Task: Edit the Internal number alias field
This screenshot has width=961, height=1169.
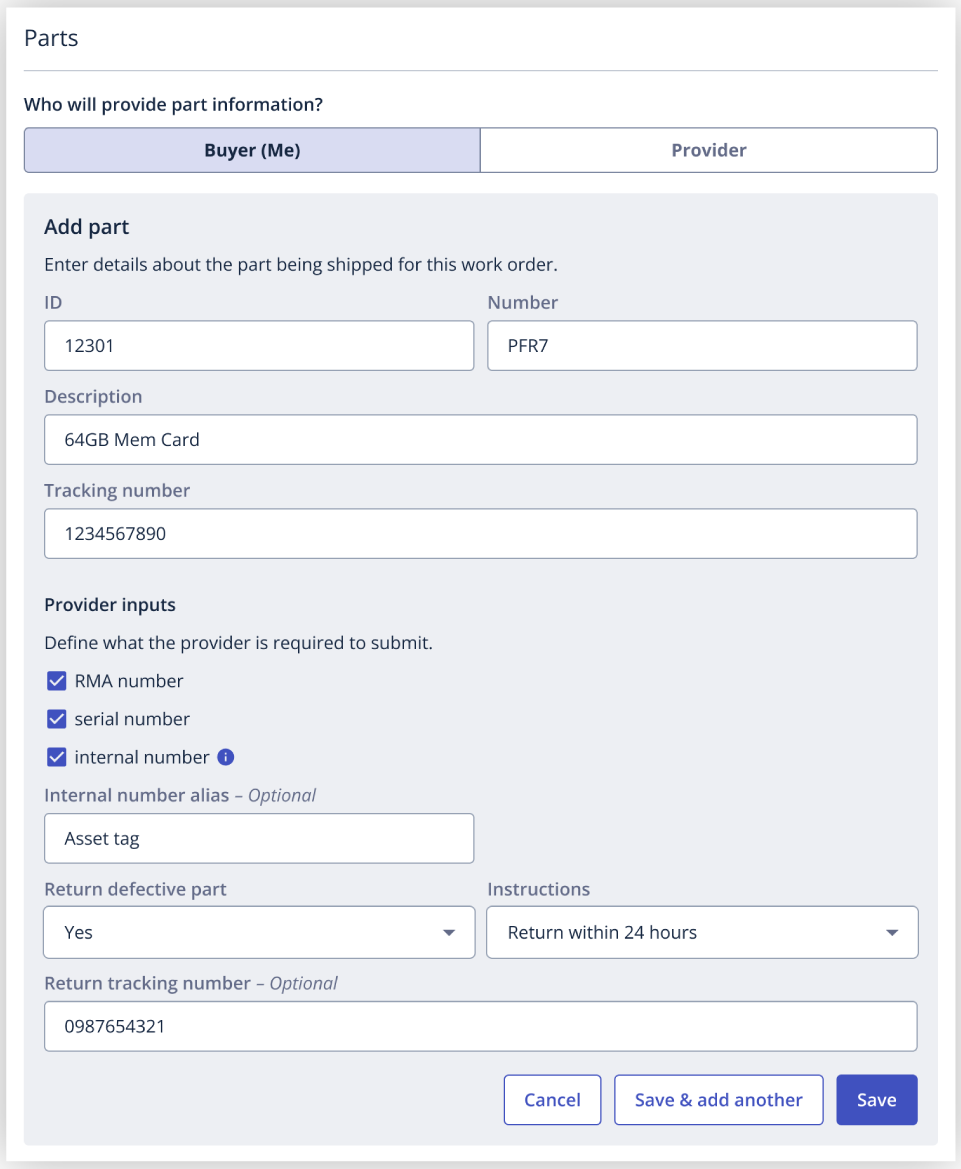Action: point(259,839)
